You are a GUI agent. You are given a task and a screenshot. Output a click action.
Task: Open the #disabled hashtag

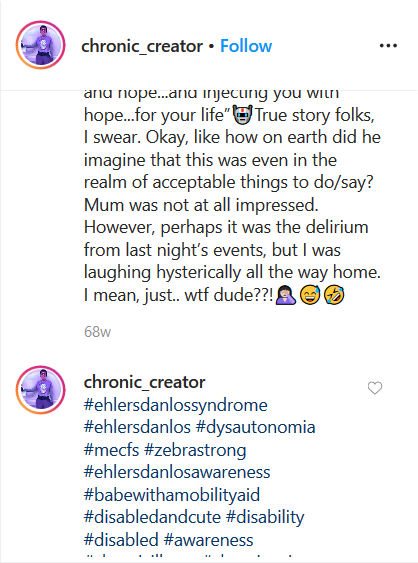point(121,540)
